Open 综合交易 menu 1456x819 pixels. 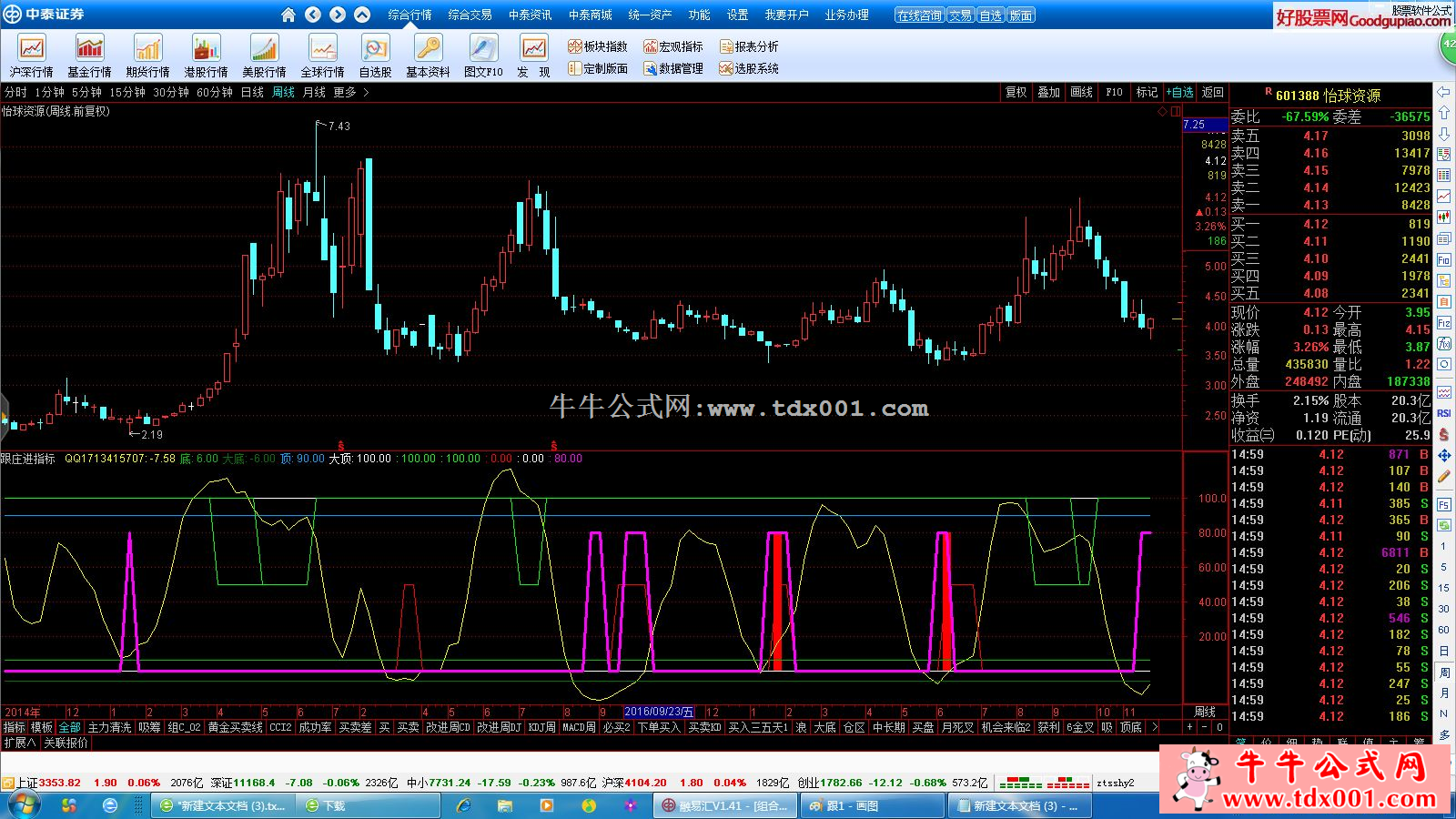point(470,15)
